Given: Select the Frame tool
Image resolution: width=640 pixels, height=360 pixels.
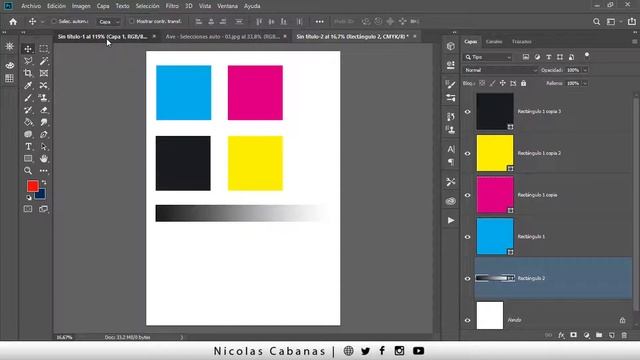Looking at the screenshot, I should (44, 73).
